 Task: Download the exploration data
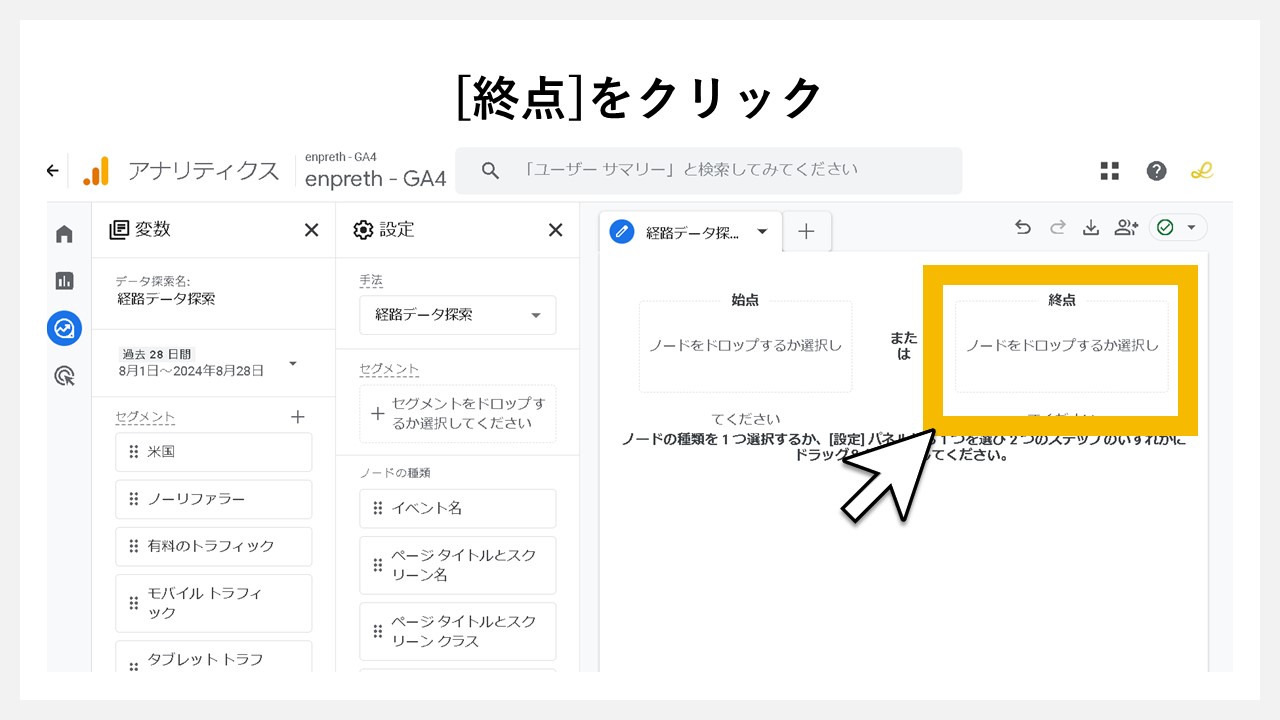[1091, 227]
